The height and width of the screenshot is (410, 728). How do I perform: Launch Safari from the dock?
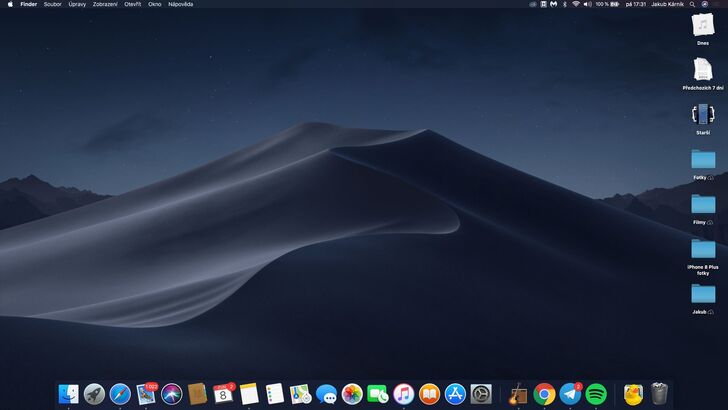tap(120, 394)
